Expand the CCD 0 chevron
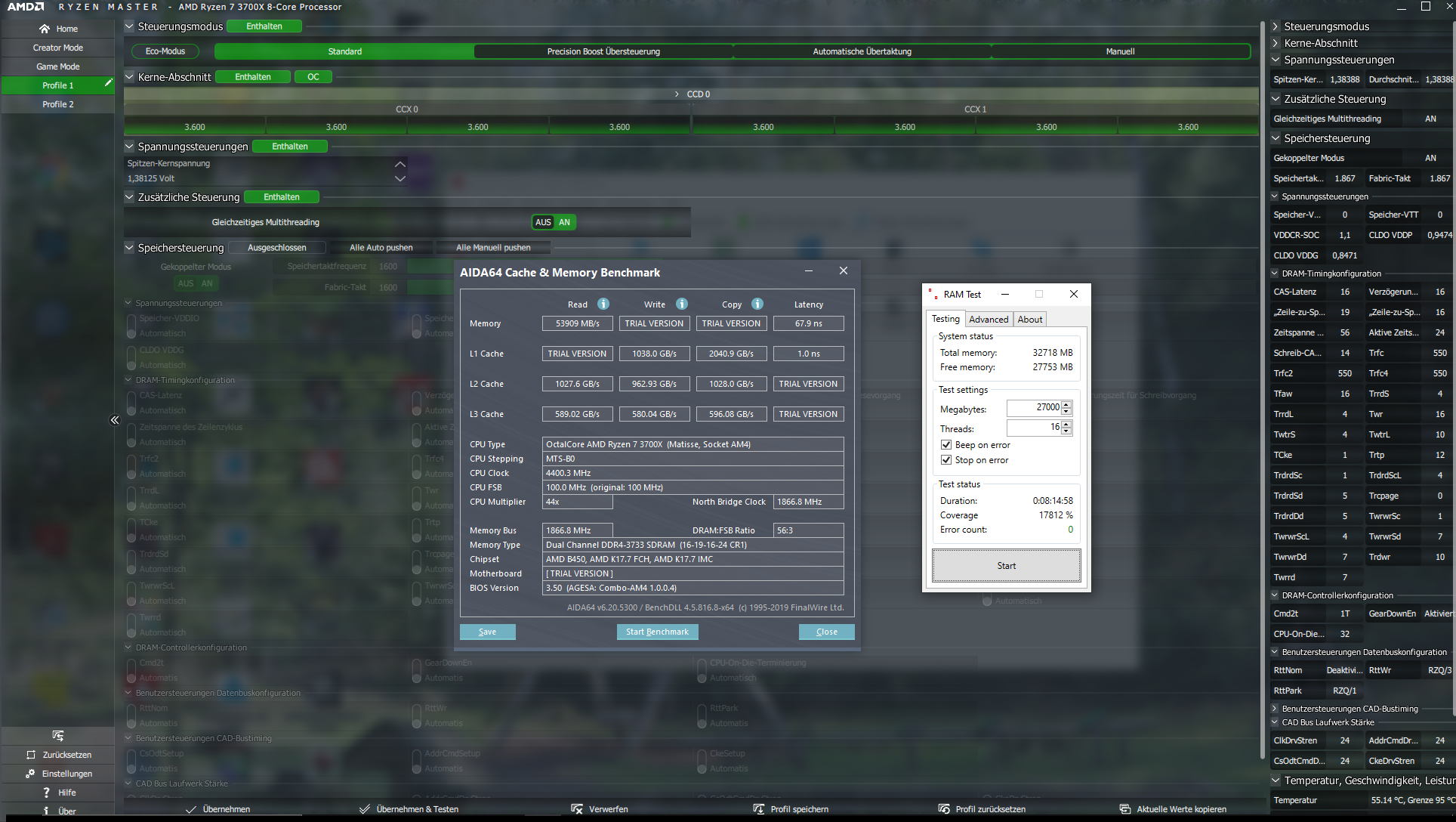This screenshot has width=1456, height=822. (x=677, y=94)
